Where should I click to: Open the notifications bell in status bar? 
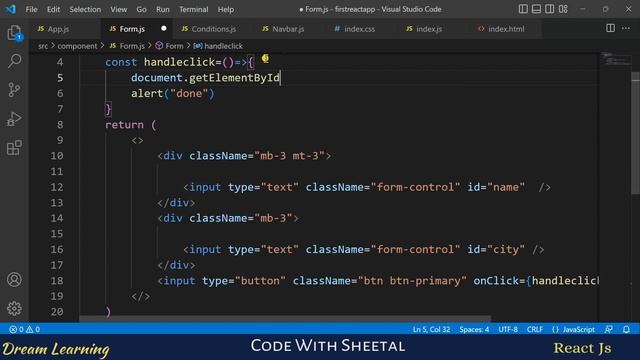point(626,329)
